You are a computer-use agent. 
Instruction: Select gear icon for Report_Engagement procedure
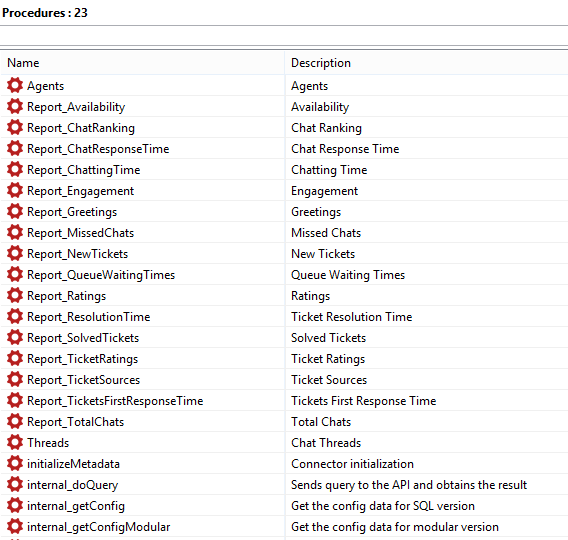tap(15, 191)
